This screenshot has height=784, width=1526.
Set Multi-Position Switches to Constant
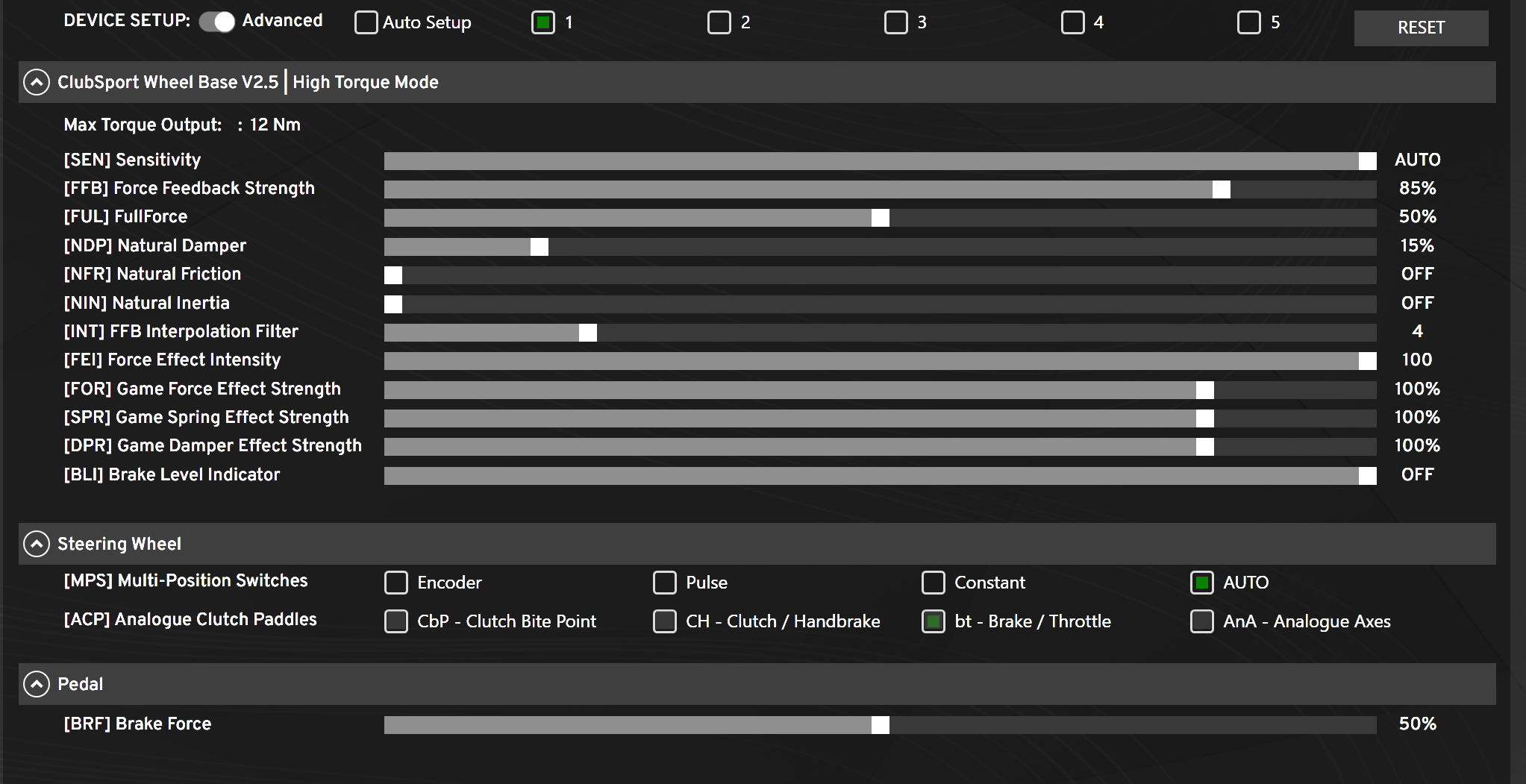(934, 583)
